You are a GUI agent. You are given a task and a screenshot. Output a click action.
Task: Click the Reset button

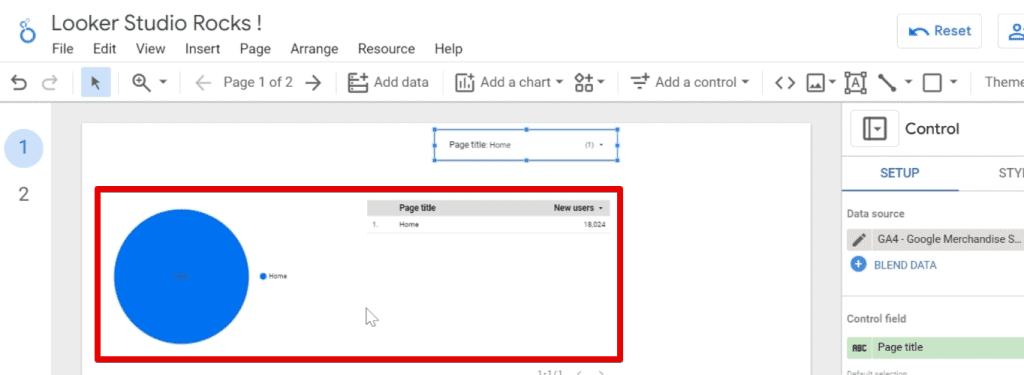click(x=939, y=31)
